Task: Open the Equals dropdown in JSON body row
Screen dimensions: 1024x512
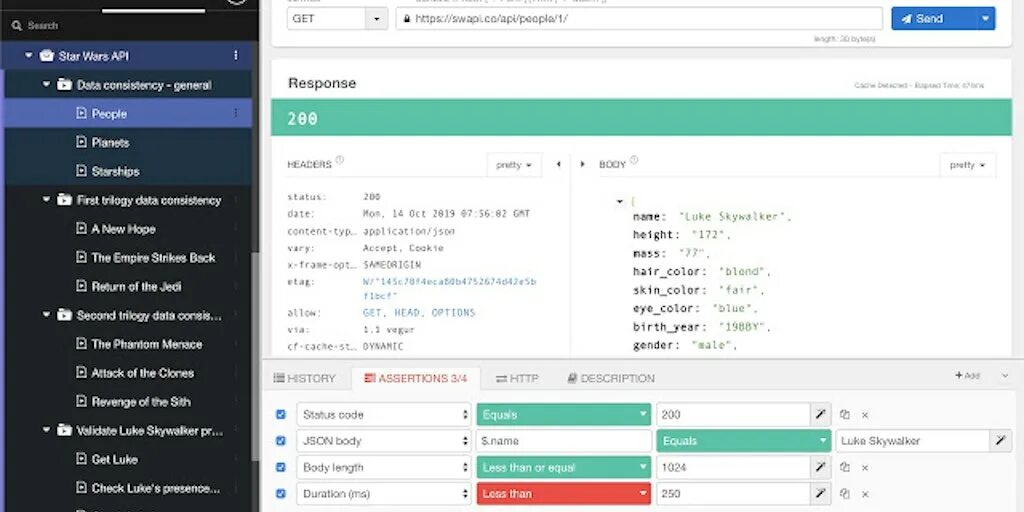Action: coord(743,441)
